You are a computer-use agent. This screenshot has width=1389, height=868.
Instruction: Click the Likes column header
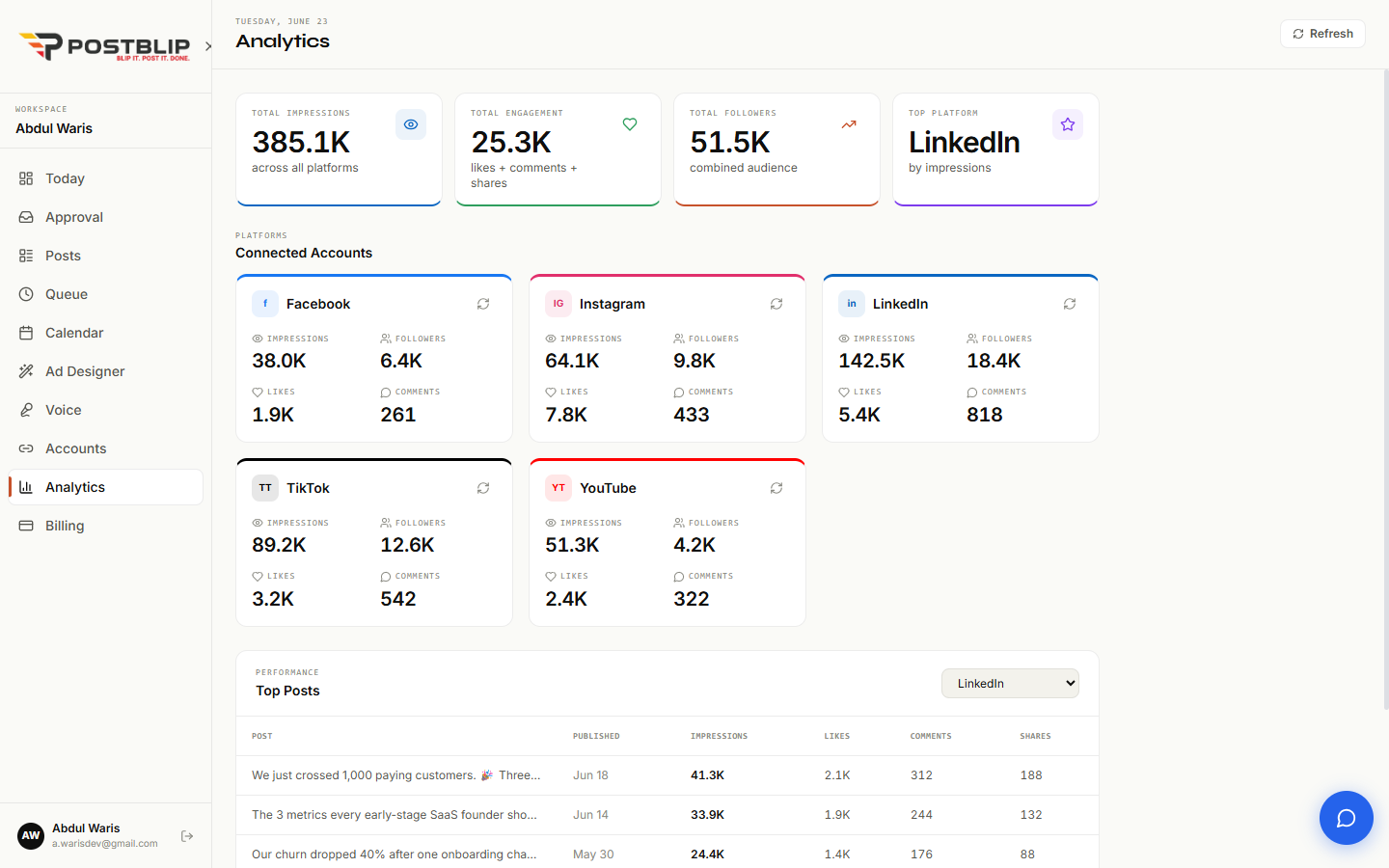click(x=837, y=736)
